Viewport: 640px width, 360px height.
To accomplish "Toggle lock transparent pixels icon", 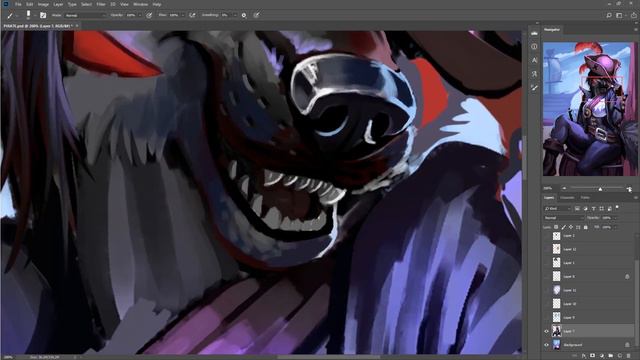I will point(556,227).
